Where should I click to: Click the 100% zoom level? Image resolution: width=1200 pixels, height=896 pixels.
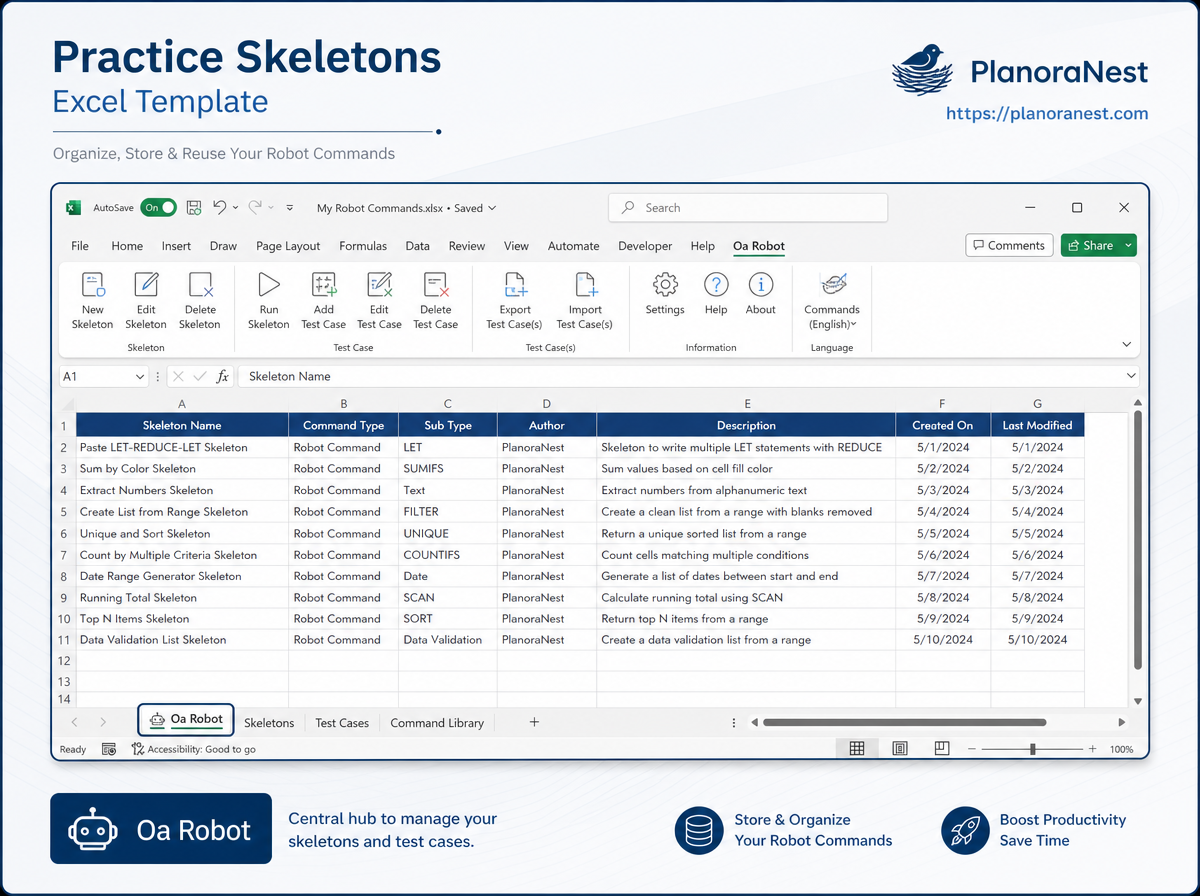click(x=1122, y=749)
